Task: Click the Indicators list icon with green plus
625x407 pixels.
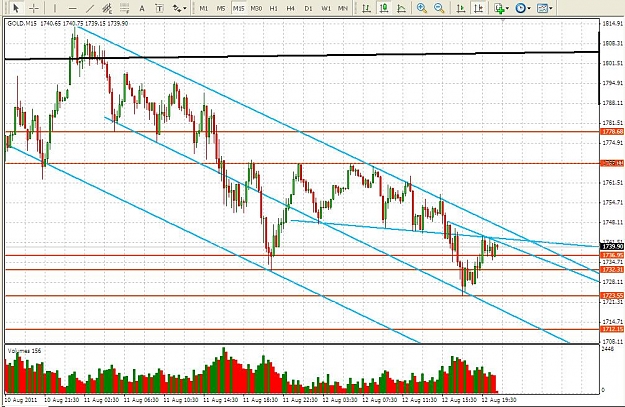Action: 499,8
